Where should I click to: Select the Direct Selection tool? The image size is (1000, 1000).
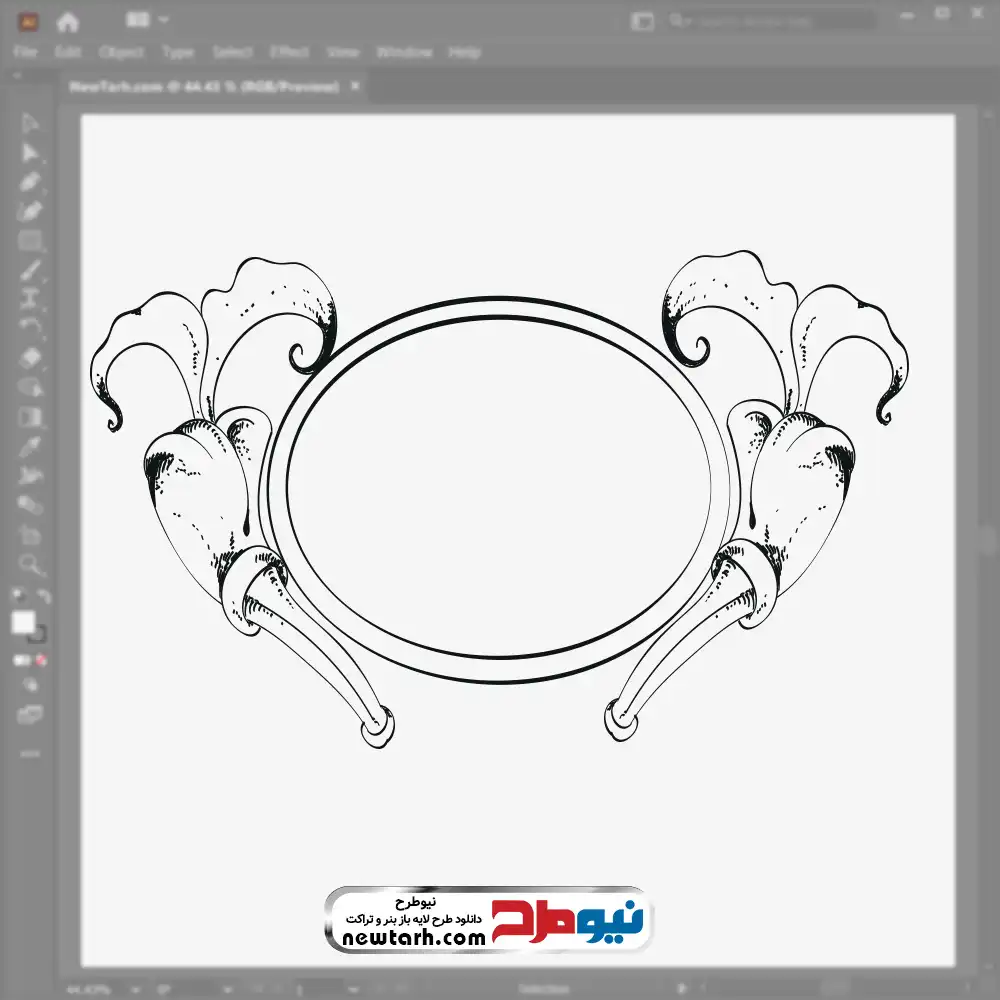30,152
